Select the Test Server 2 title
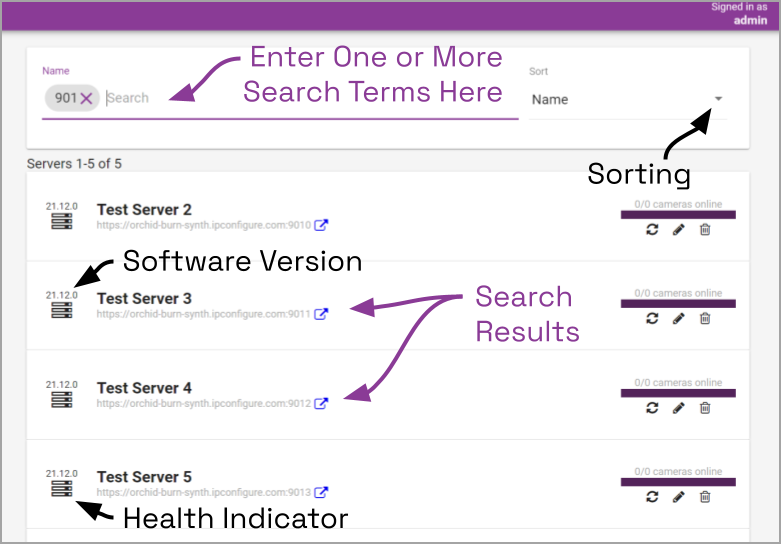 coord(144,210)
